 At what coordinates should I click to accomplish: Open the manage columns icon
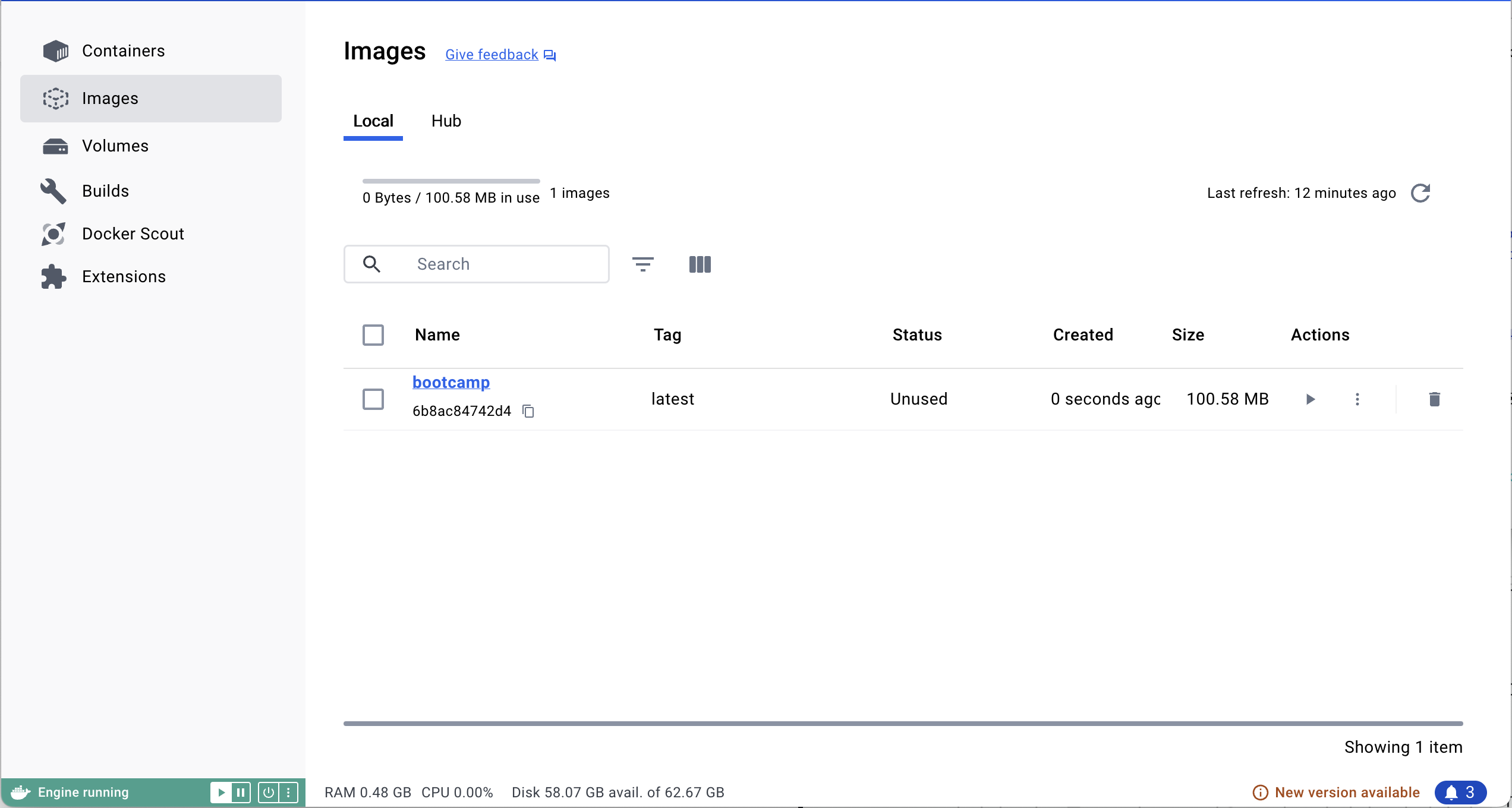pyautogui.click(x=700, y=264)
